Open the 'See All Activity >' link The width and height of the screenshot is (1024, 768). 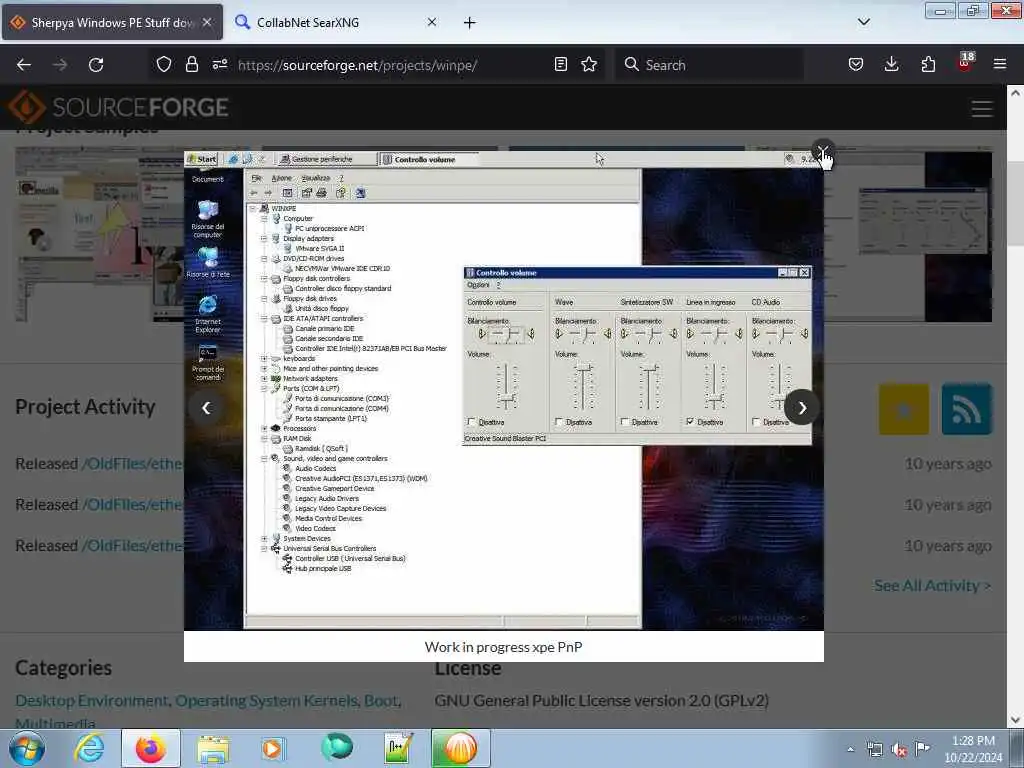[933, 586]
